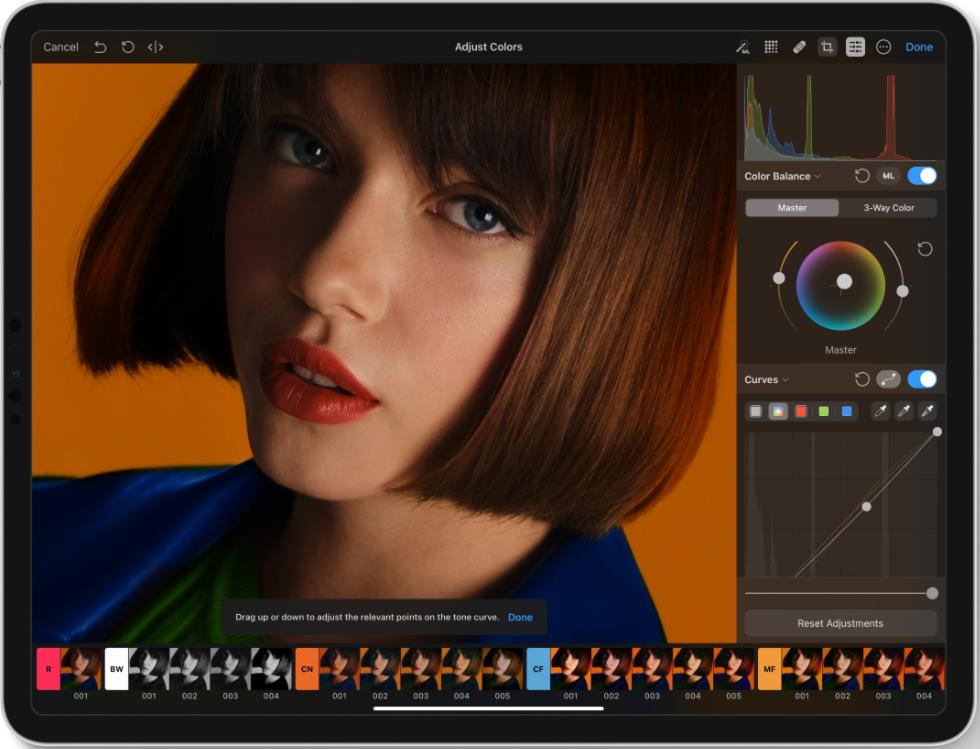Select the red curve channel

(801, 411)
